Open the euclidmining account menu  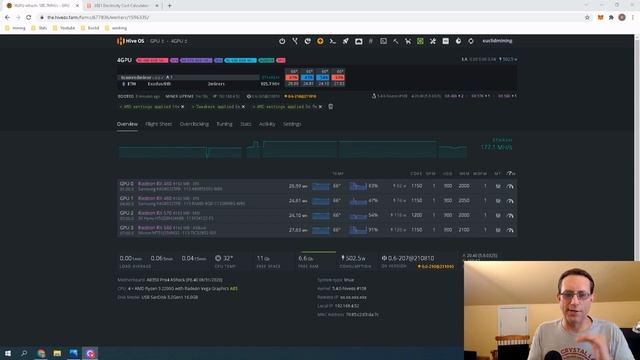tap(497, 41)
